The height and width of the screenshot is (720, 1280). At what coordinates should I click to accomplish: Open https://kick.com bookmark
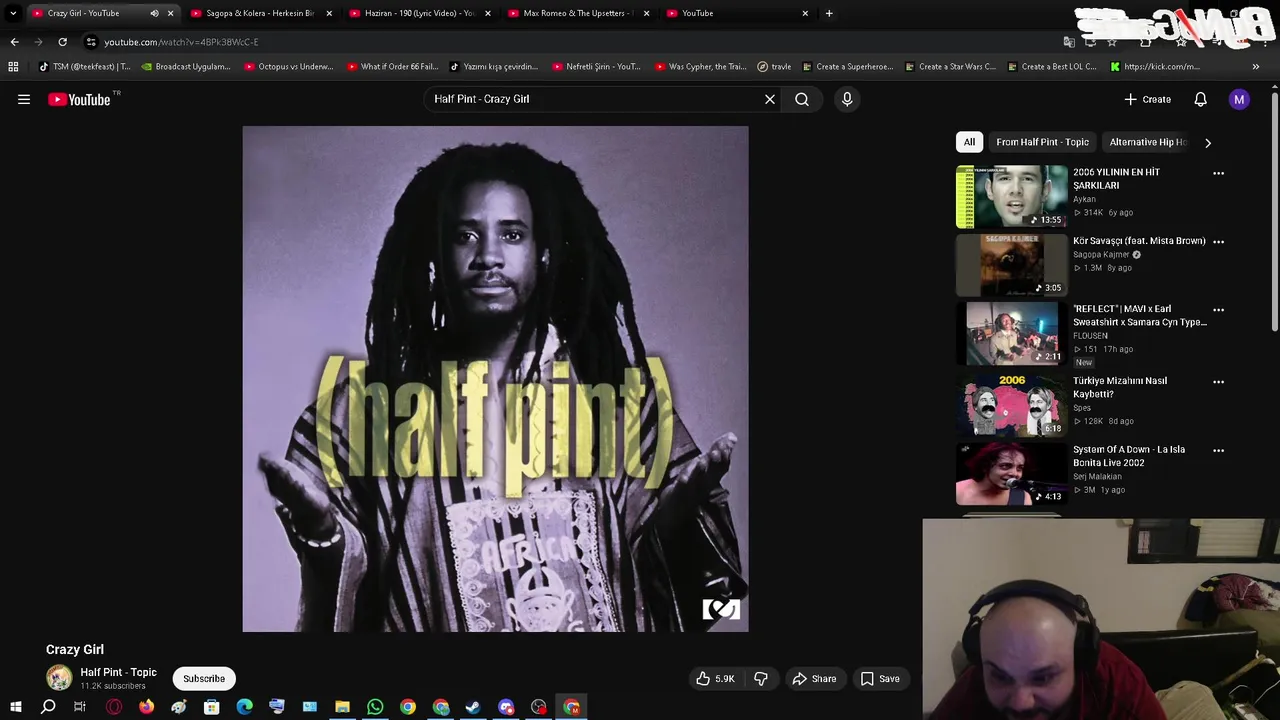pos(1154,67)
